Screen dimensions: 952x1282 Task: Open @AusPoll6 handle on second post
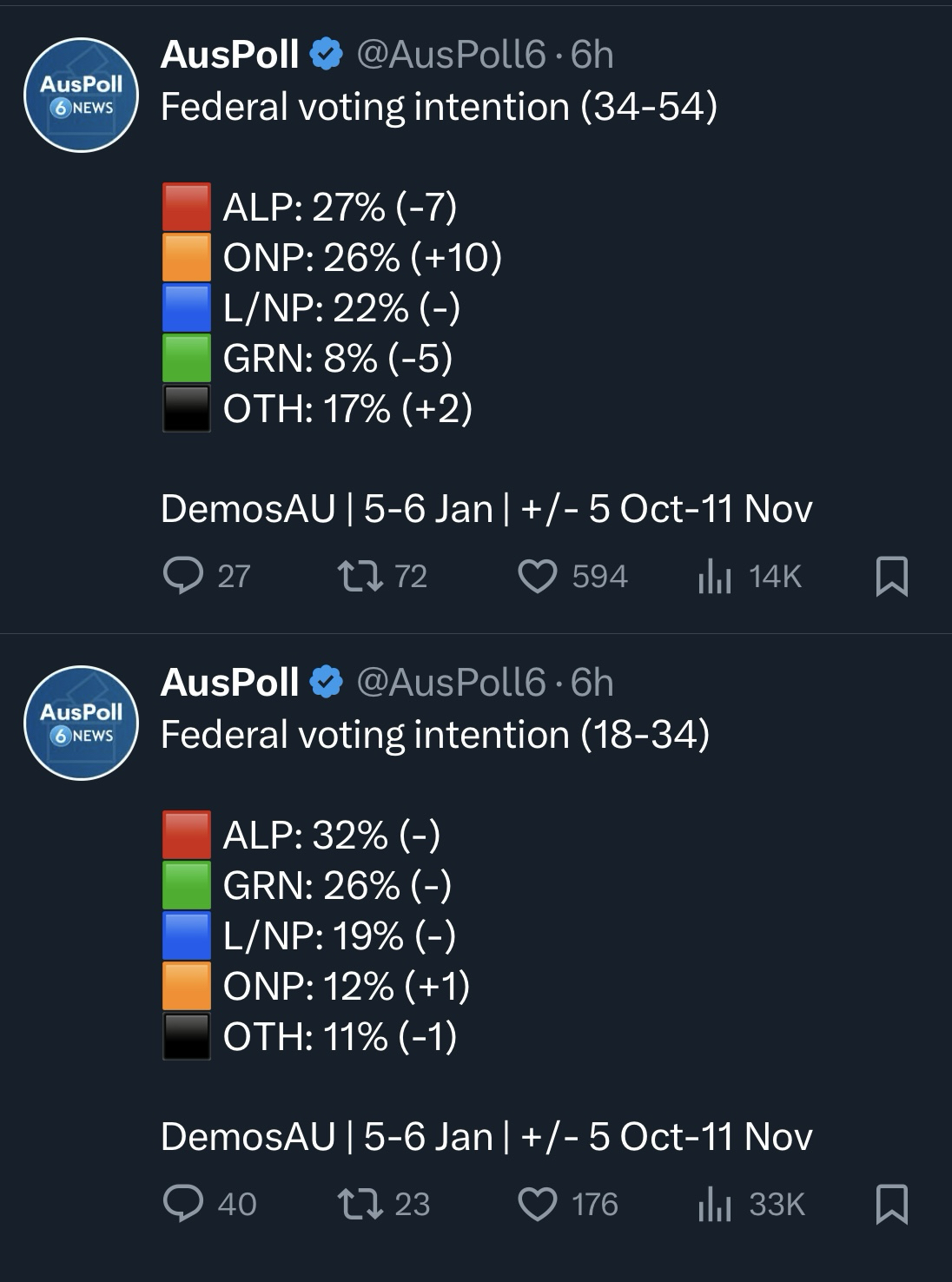[x=451, y=683]
